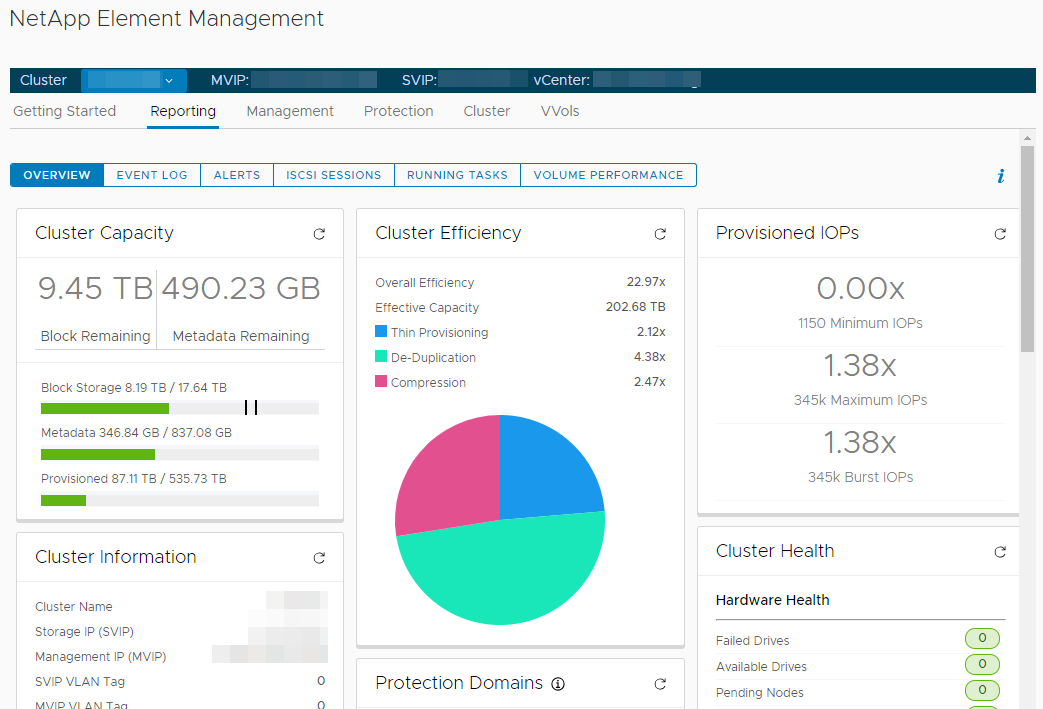Screen dimensions: 1043x709
Task: Click the Block Storage usage bar
Action: point(180,408)
